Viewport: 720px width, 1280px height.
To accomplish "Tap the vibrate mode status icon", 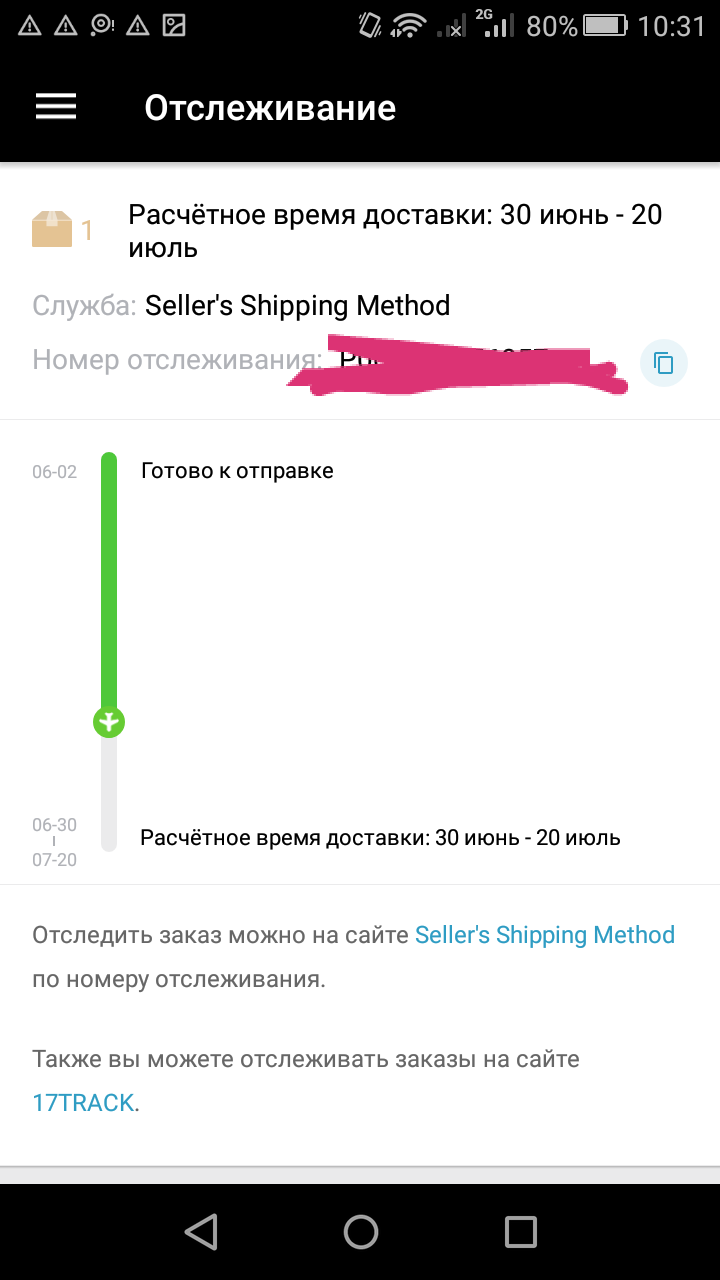I will pyautogui.click(x=368, y=26).
